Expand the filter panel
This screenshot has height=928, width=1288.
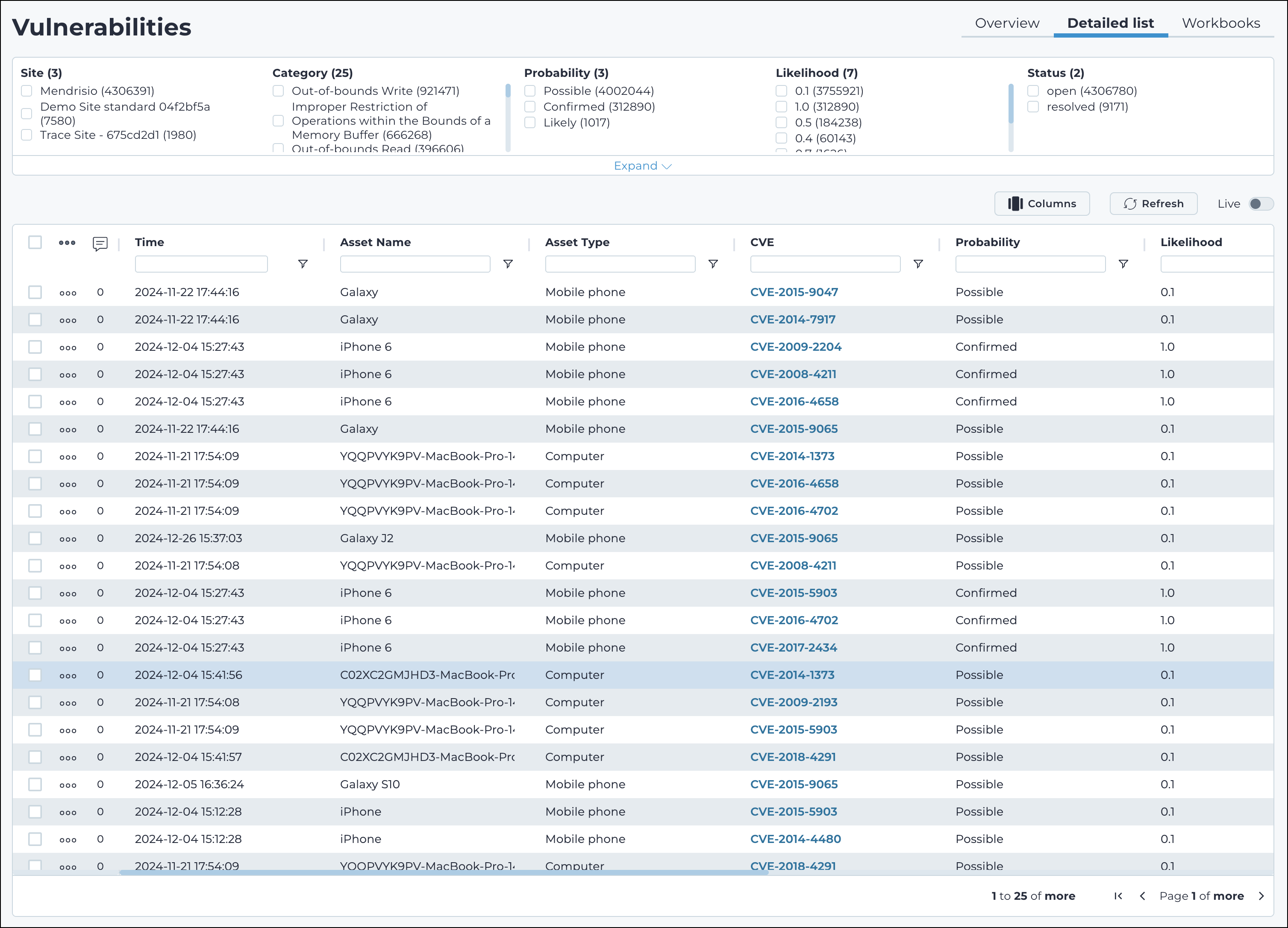click(x=643, y=166)
